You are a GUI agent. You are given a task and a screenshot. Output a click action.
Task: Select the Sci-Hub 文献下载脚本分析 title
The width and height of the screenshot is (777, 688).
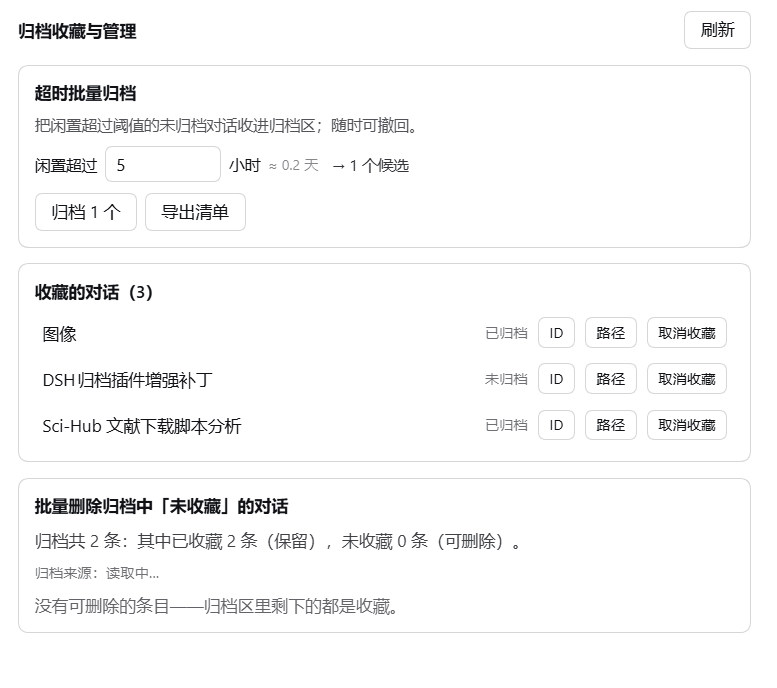pyautogui.click(x=142, y=426)
